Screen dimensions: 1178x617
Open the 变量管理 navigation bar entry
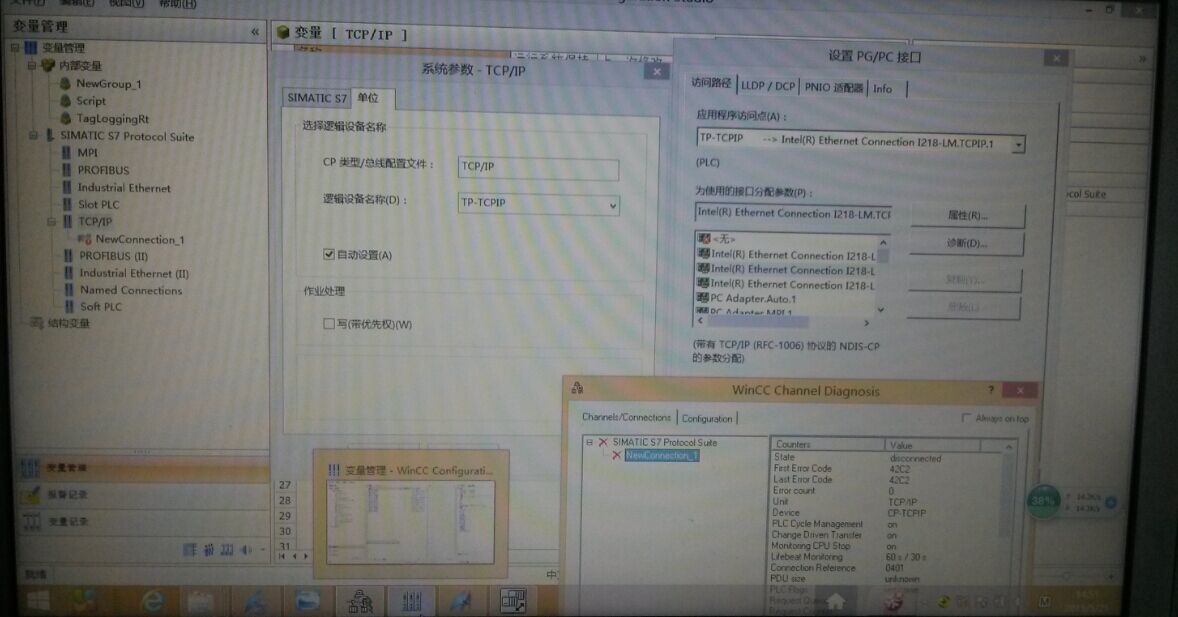(x=143, y=467)
